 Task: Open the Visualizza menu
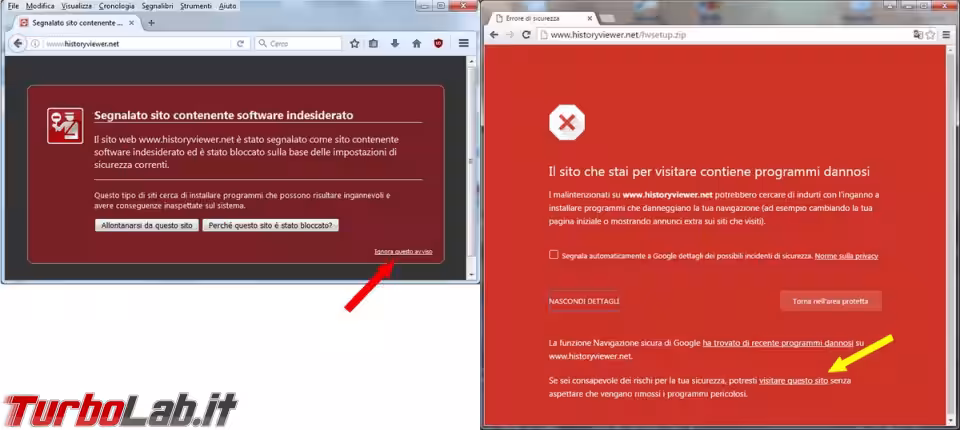pos(77,6)
